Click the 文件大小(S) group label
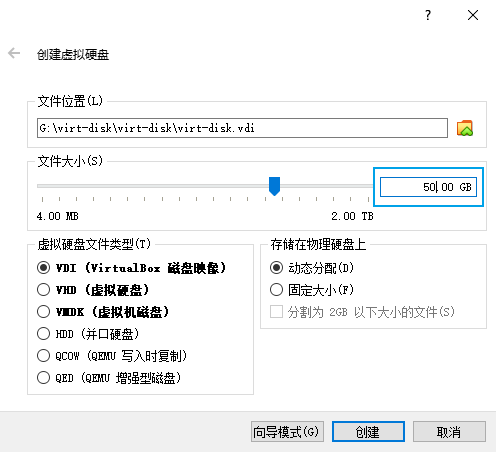The image size is (496, 452). coord(70,161)
